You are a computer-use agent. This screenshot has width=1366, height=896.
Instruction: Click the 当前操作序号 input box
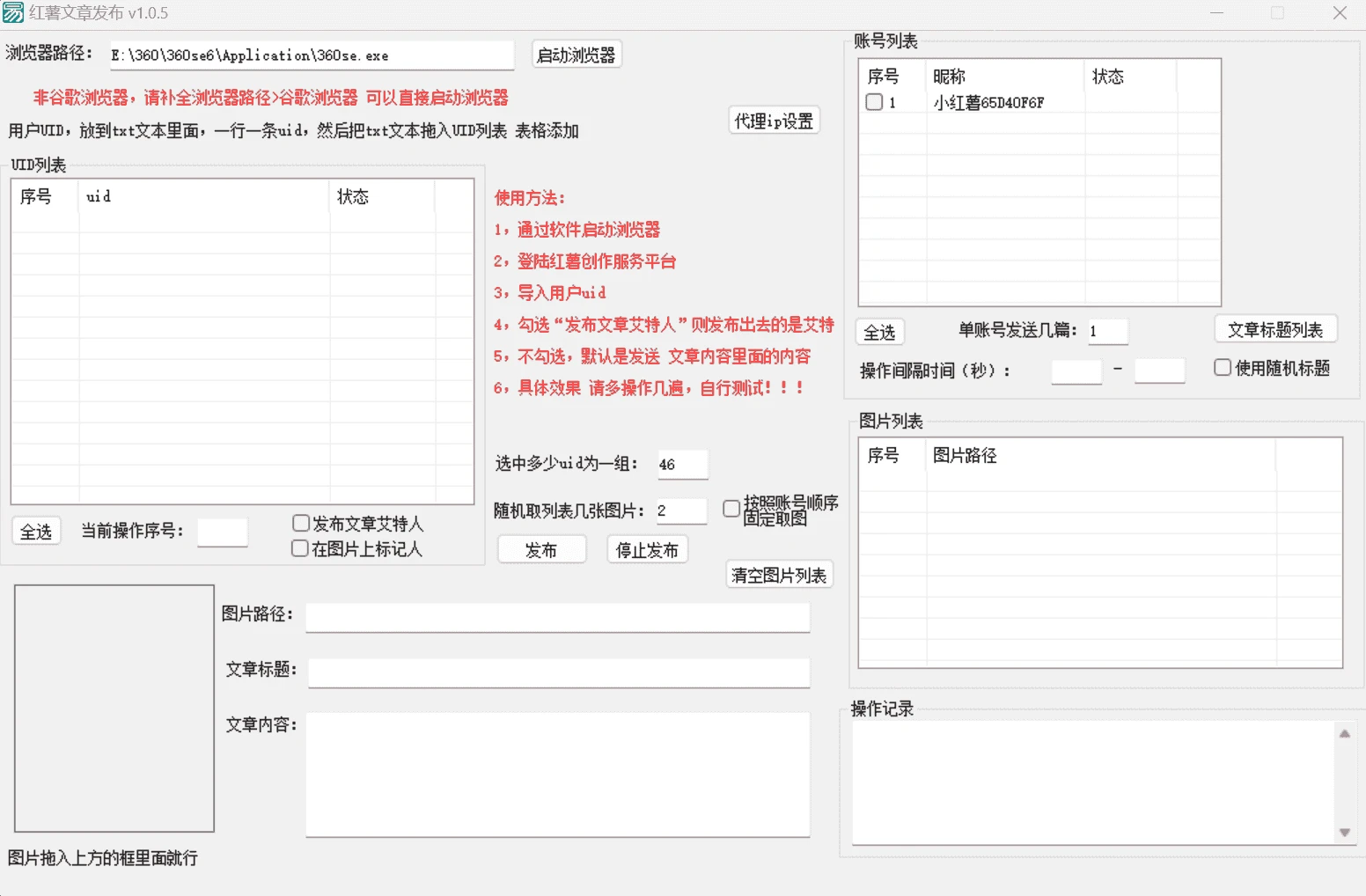[x=222, y=532]
